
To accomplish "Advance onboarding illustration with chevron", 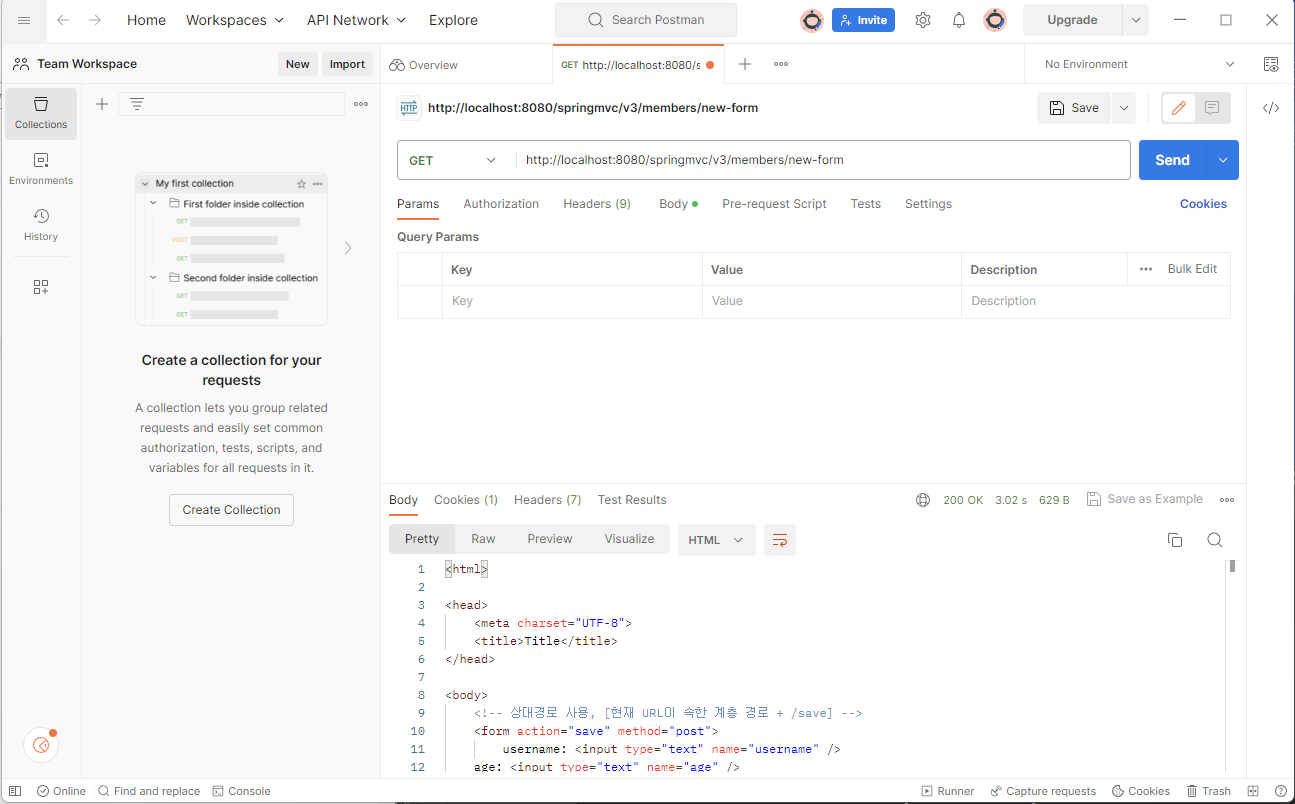I will pos(348,248).
